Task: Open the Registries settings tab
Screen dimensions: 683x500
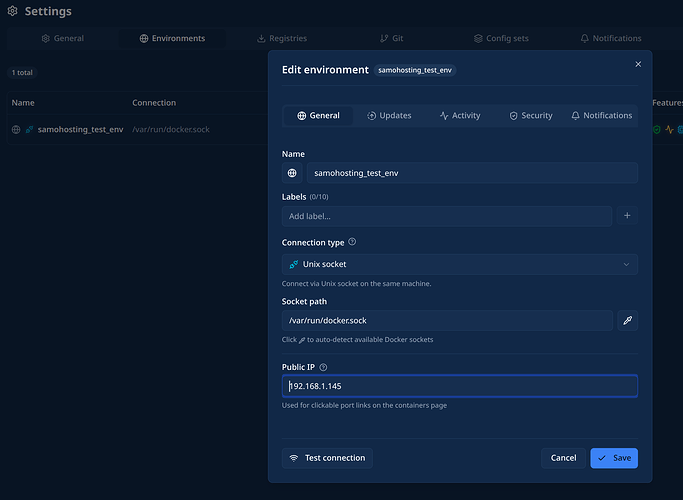Action: pyautogui.click(x=282, y=39)
